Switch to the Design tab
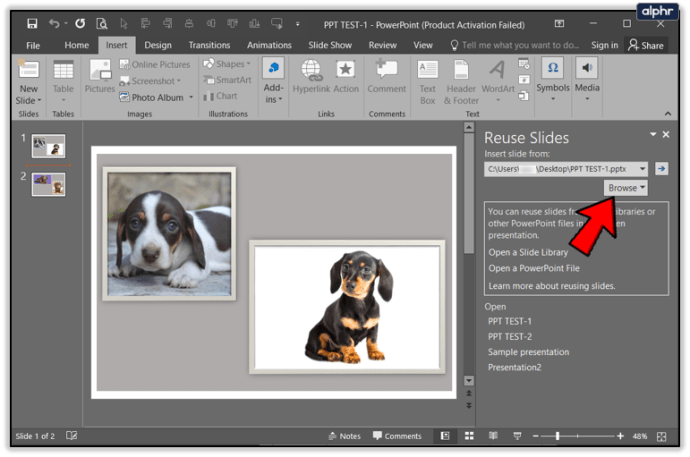The height and width of the screenshot is (457, 690). [x=157, y=45]
